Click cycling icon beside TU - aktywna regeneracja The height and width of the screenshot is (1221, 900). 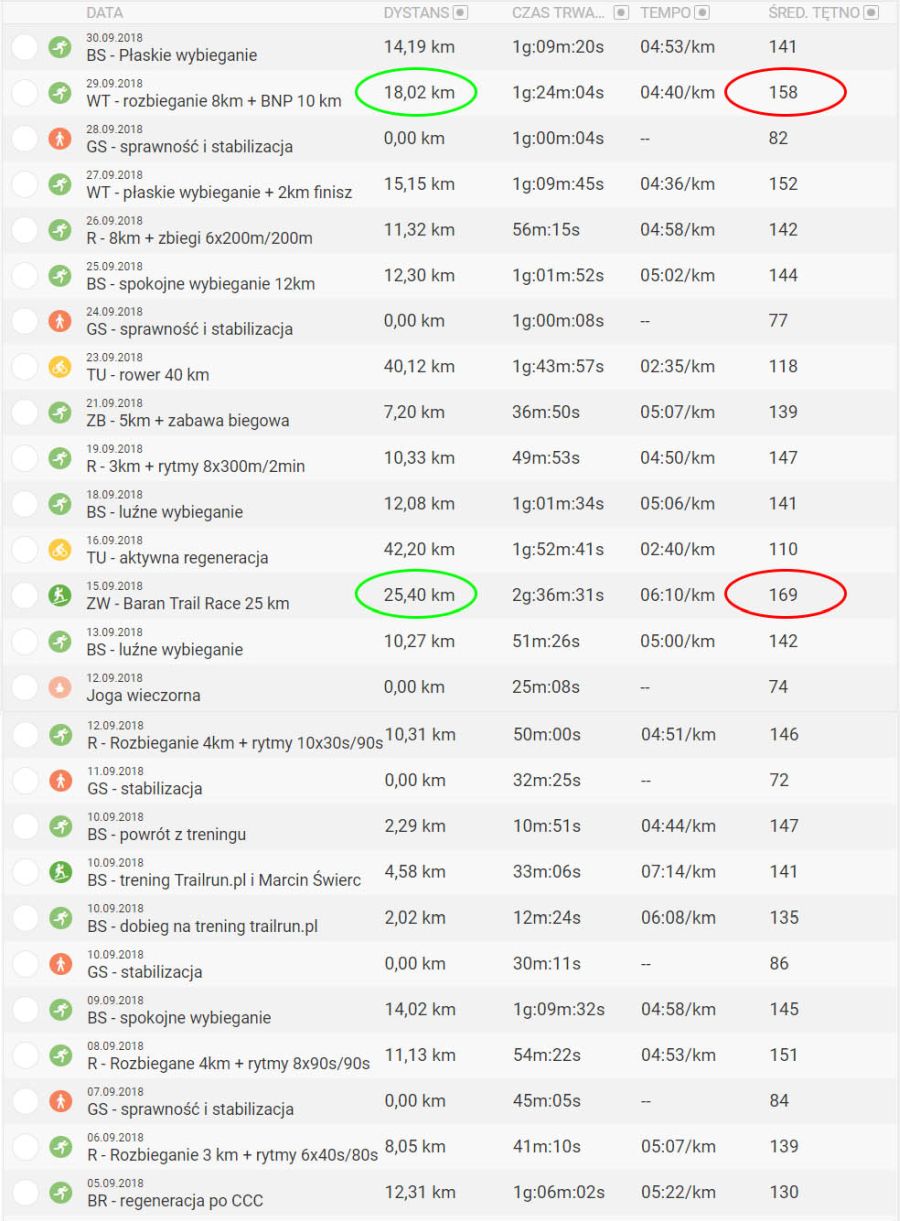[x=60, y=550]
